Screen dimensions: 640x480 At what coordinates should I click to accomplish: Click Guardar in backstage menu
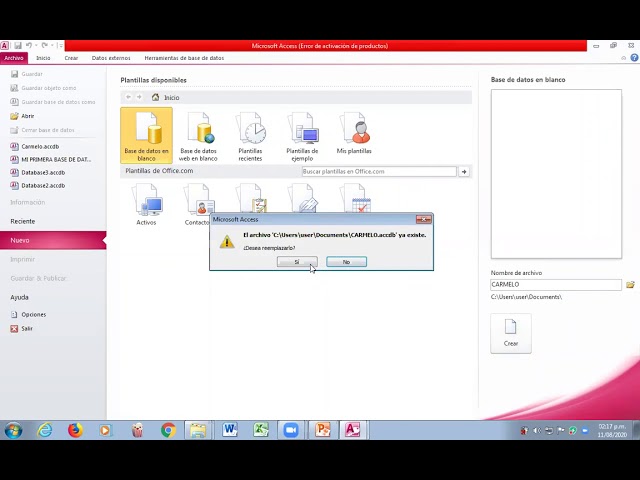coord(27,74)
